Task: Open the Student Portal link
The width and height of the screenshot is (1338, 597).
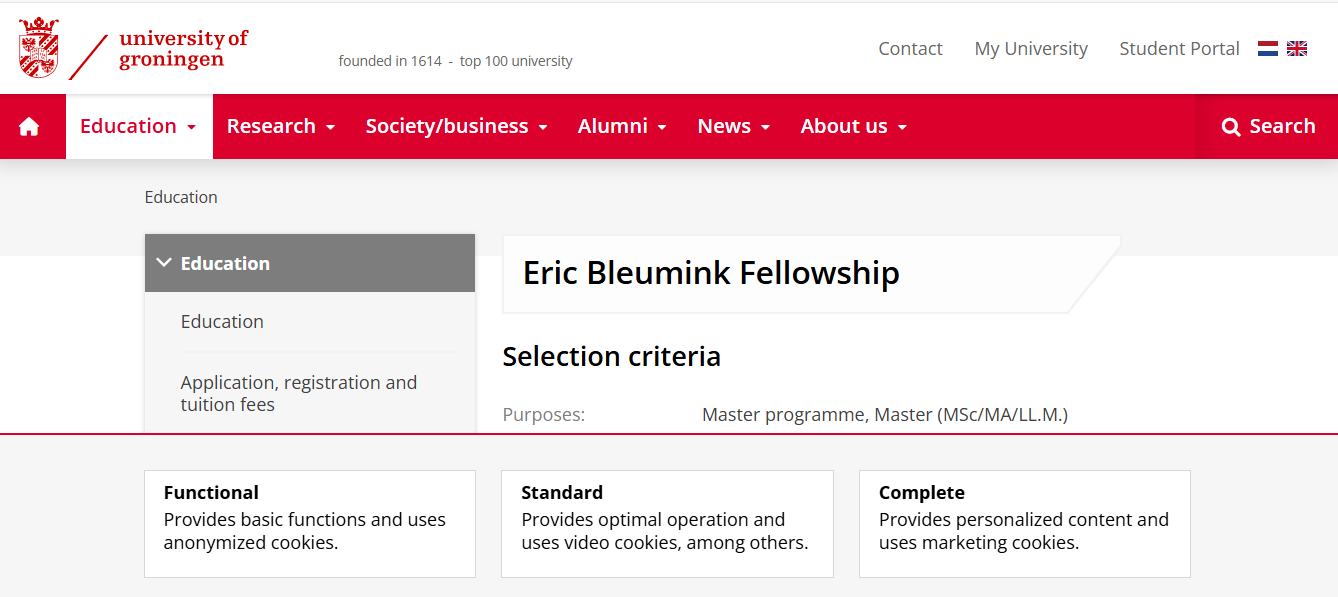Action: point(1179,49)
